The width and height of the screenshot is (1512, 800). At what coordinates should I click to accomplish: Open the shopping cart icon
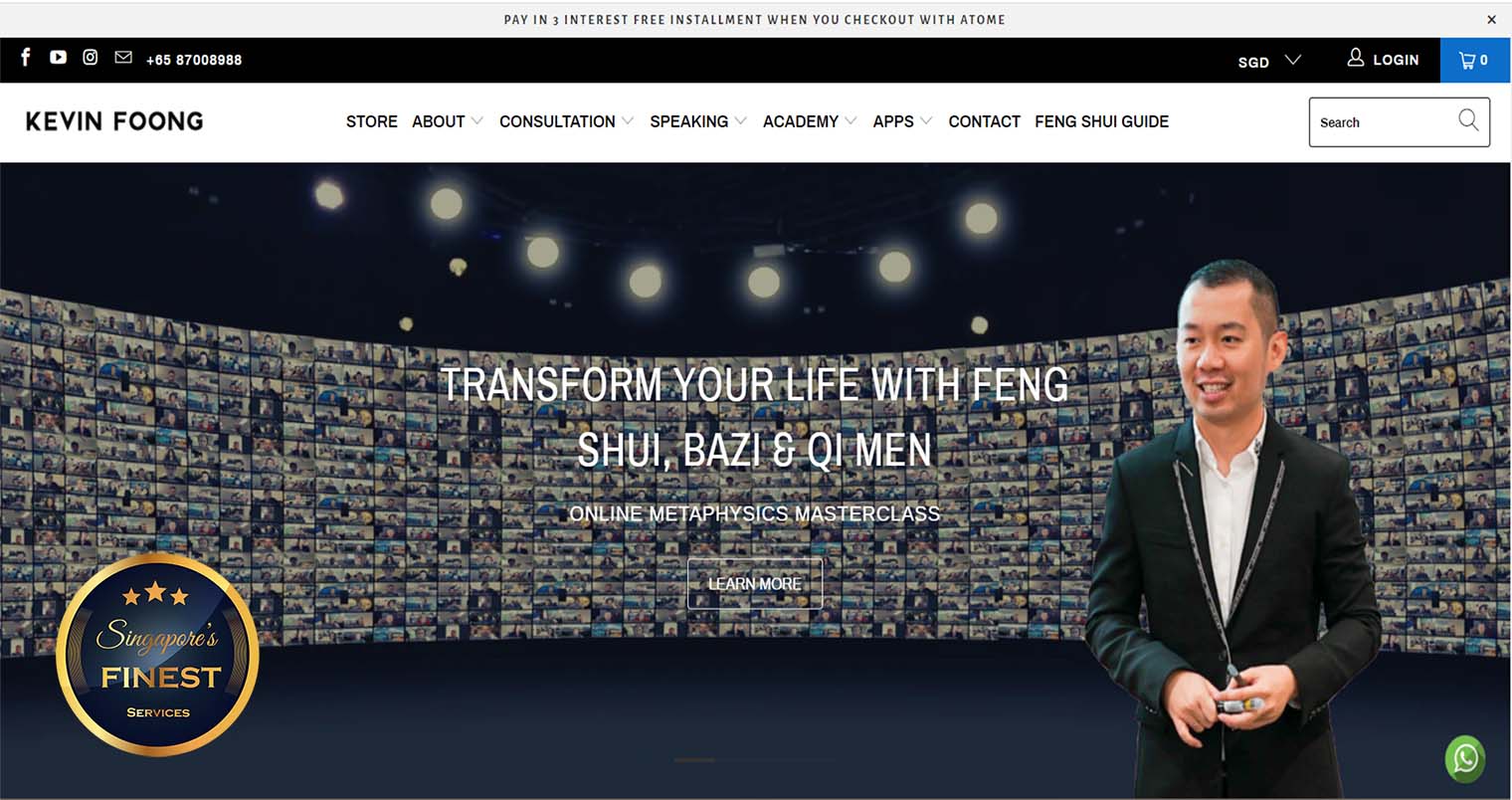pyautogui.click(x=1474, y=60)
